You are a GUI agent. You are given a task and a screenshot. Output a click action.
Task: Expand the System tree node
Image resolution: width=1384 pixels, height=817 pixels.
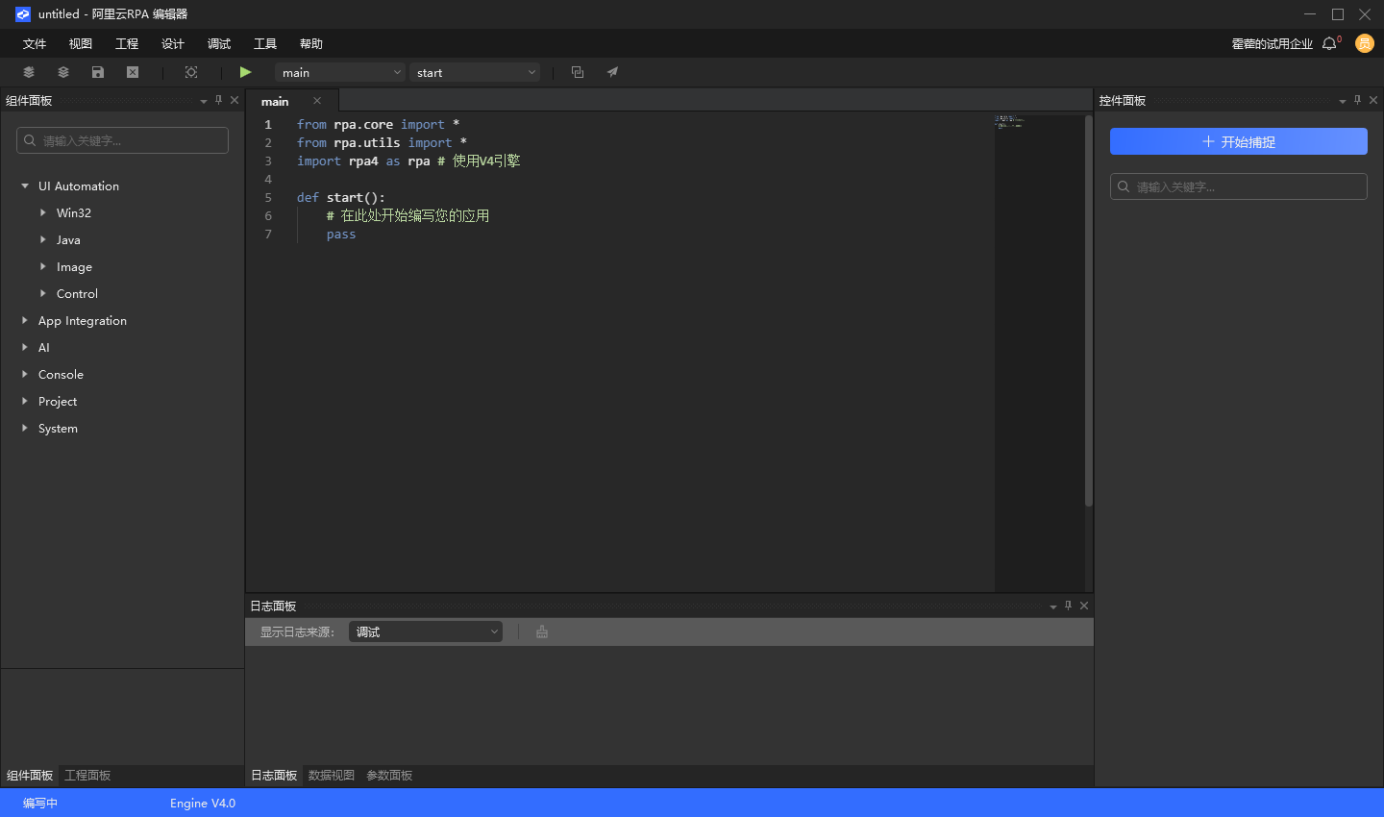(25, 429)
